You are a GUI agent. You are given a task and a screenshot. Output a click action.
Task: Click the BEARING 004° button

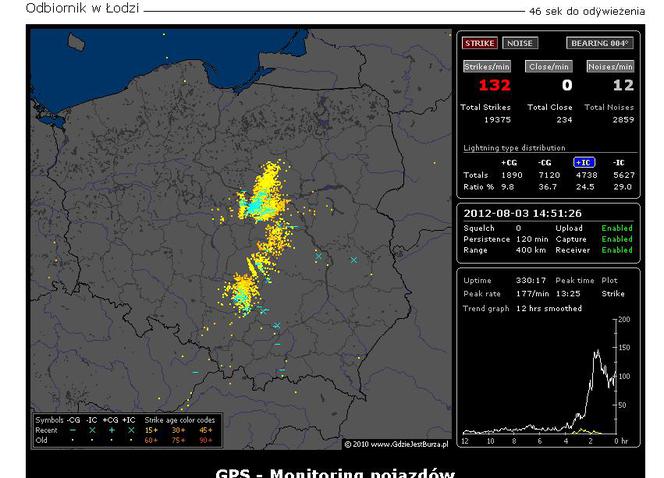(600, 43)
